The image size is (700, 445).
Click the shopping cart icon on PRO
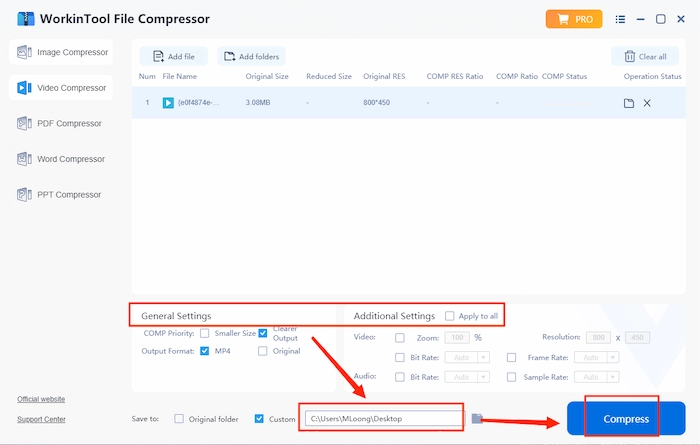pos(563,19)
